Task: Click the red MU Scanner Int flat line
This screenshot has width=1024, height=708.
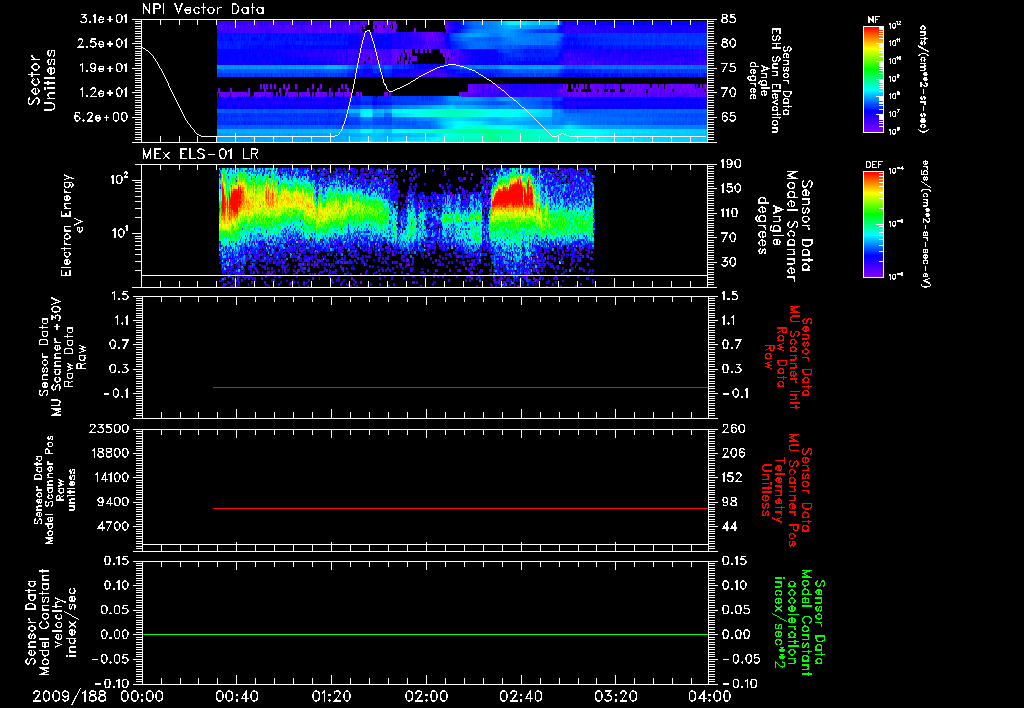Action: tap(460, 387)
